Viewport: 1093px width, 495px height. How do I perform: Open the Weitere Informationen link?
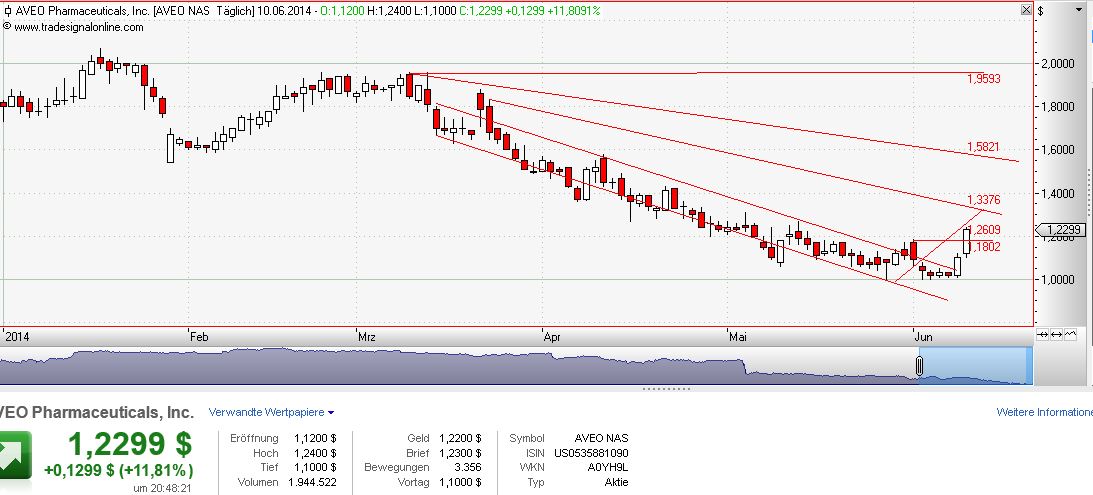click(x=1044, y=412)
